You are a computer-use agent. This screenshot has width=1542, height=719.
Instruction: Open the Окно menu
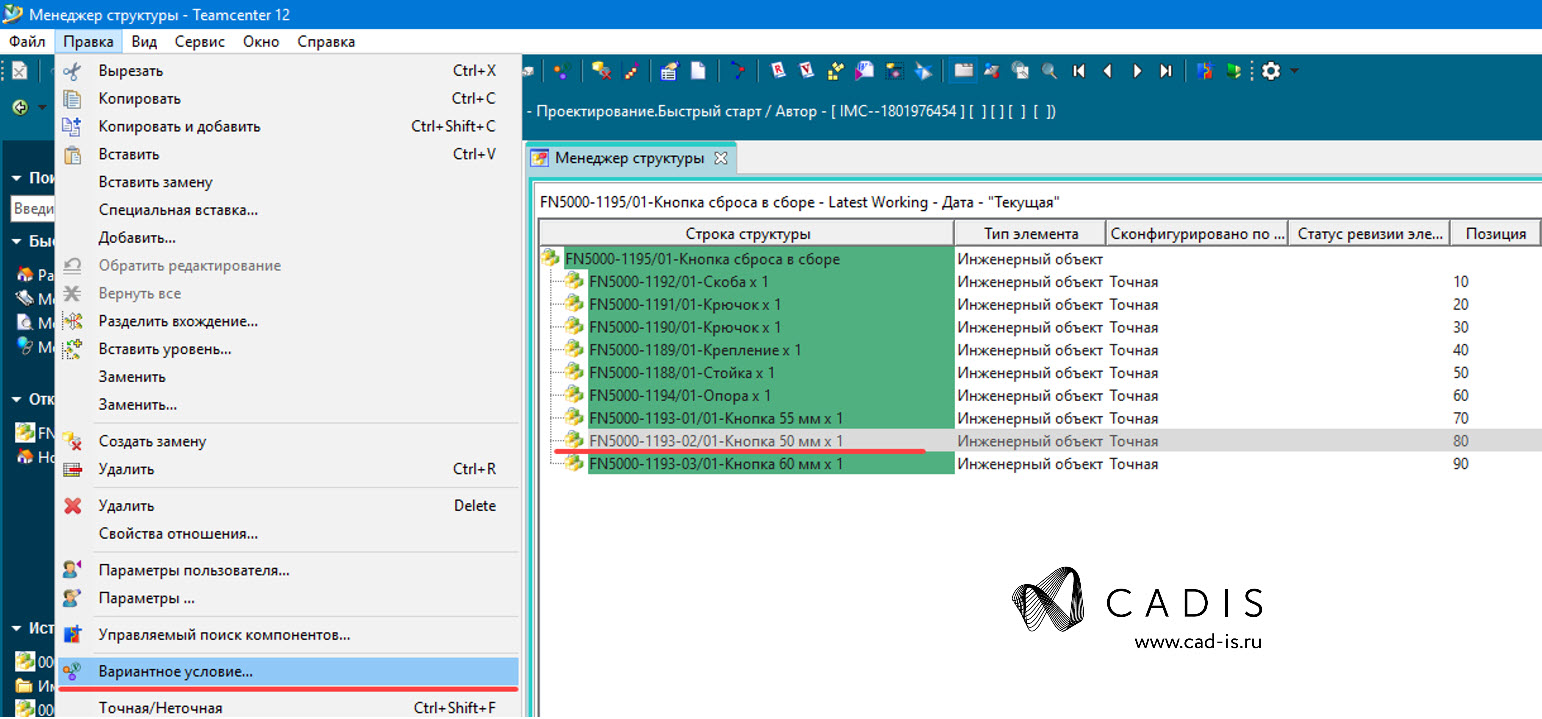click(261, 42)
